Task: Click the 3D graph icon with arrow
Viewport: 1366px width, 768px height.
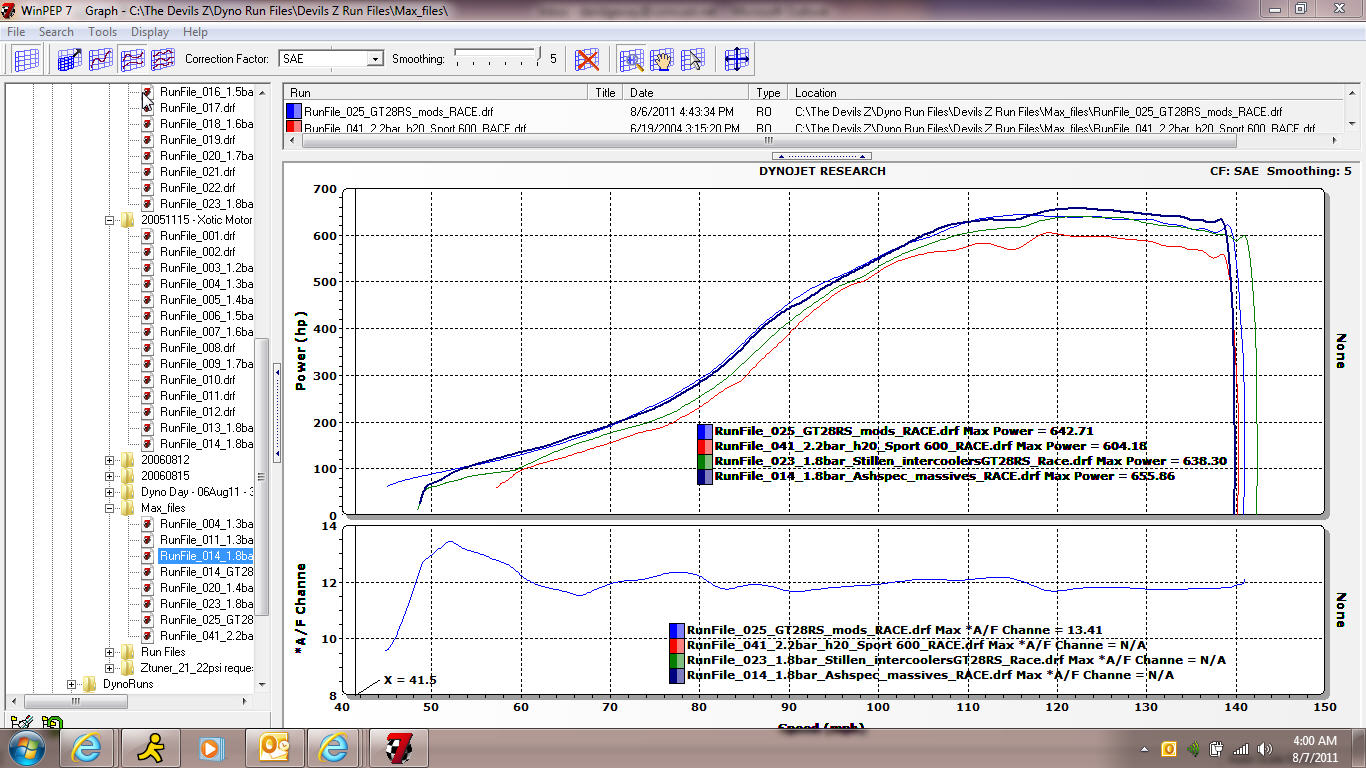Action: (x=69, y=59)
